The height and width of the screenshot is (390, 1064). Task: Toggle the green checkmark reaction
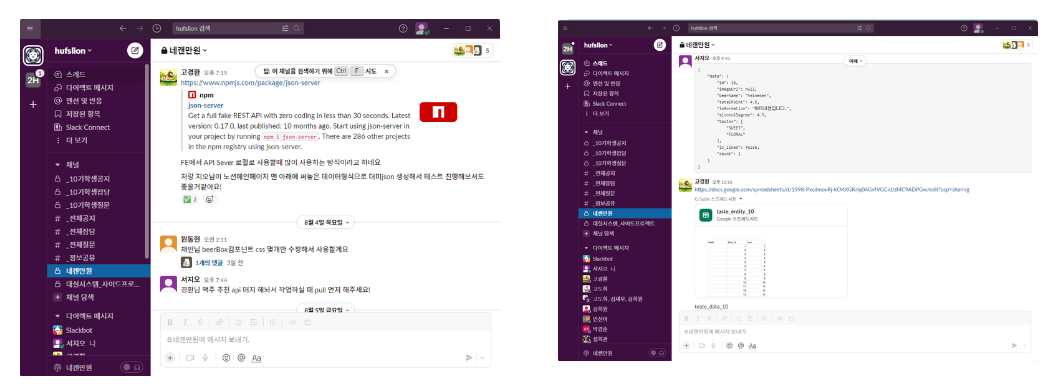point(190,199)
